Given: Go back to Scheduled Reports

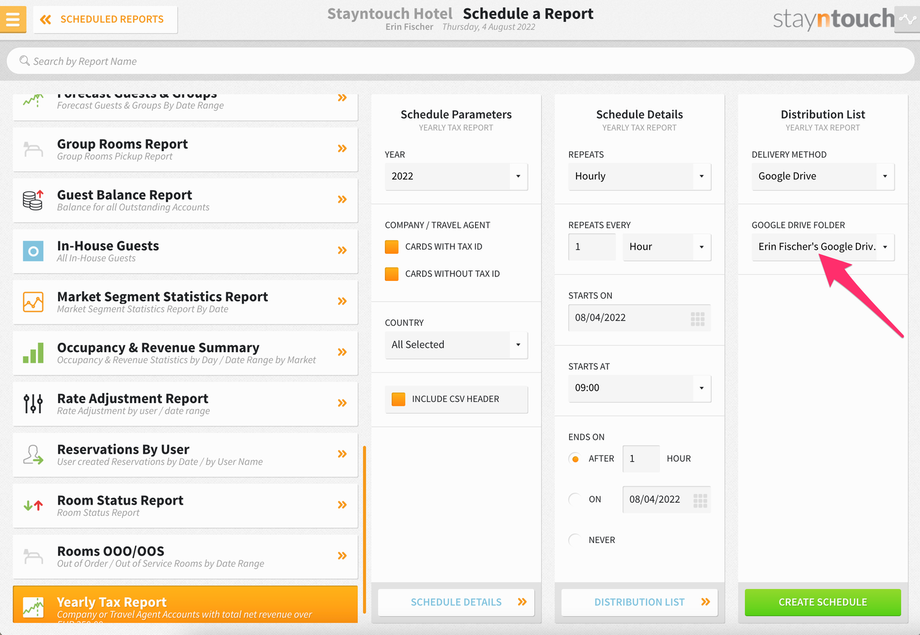Looking at the screenshot, I should (x=106, y=19).
